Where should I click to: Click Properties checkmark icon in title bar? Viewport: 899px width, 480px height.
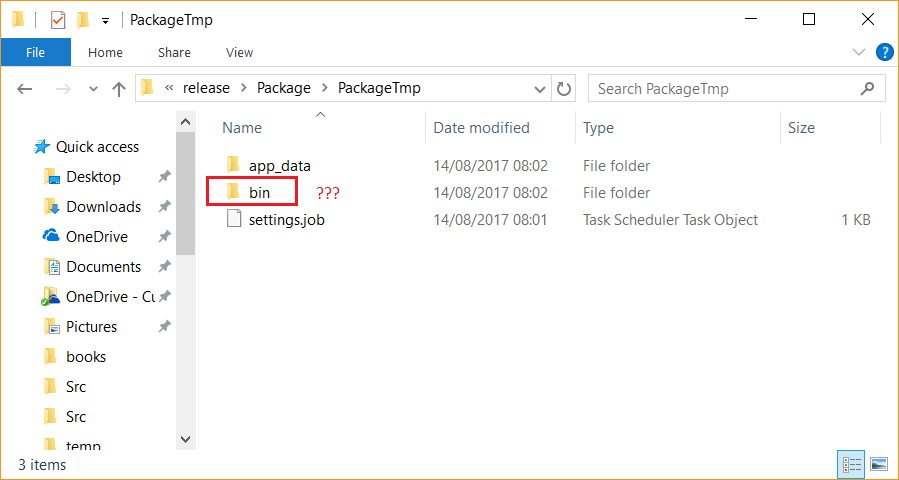[x=58, y=20]
